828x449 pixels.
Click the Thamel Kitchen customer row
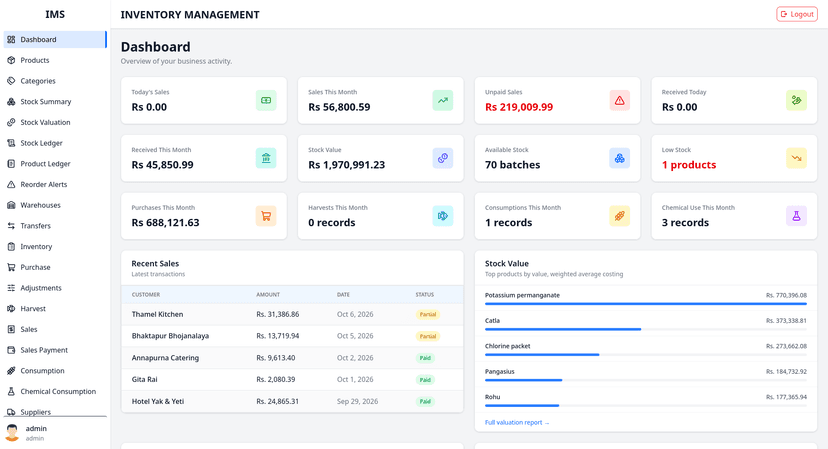[x=292, y=314]
